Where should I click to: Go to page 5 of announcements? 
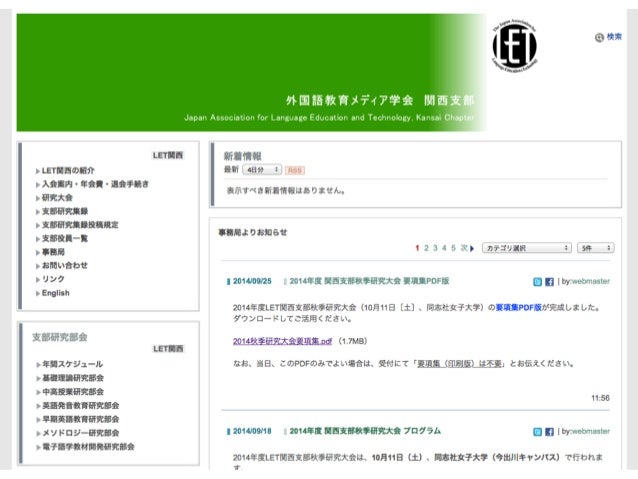point(453,248)
